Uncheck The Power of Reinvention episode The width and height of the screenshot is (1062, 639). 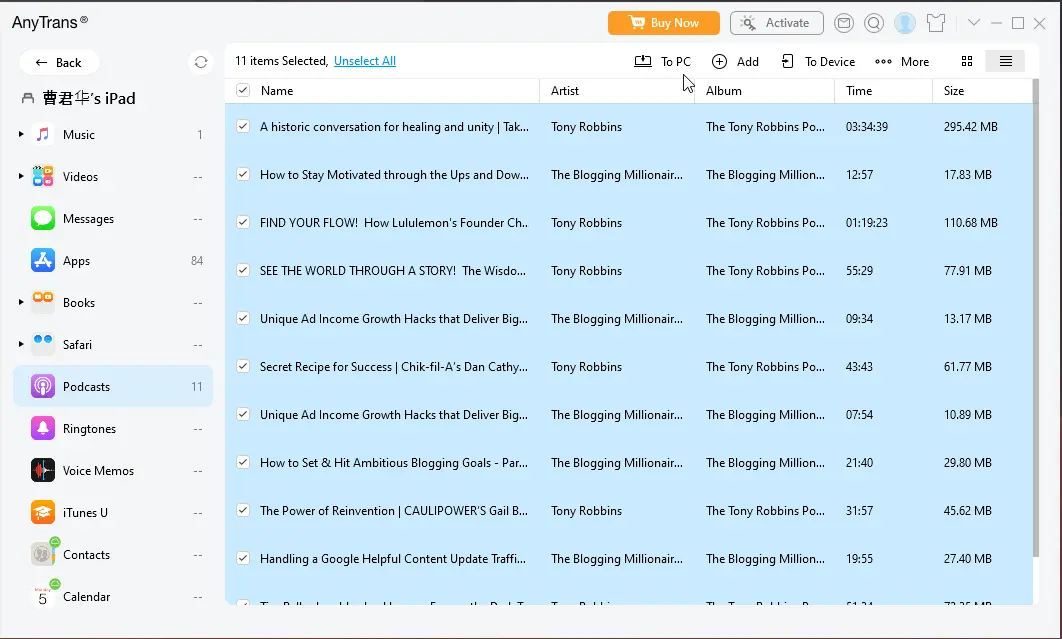point(243,511)
